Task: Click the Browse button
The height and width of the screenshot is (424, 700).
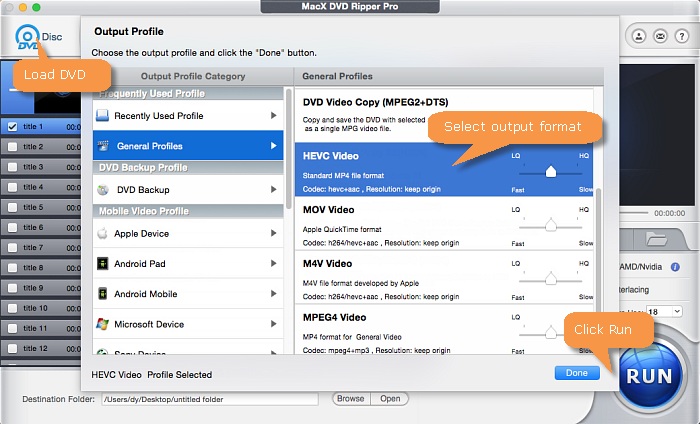Action: click(351, 399)
